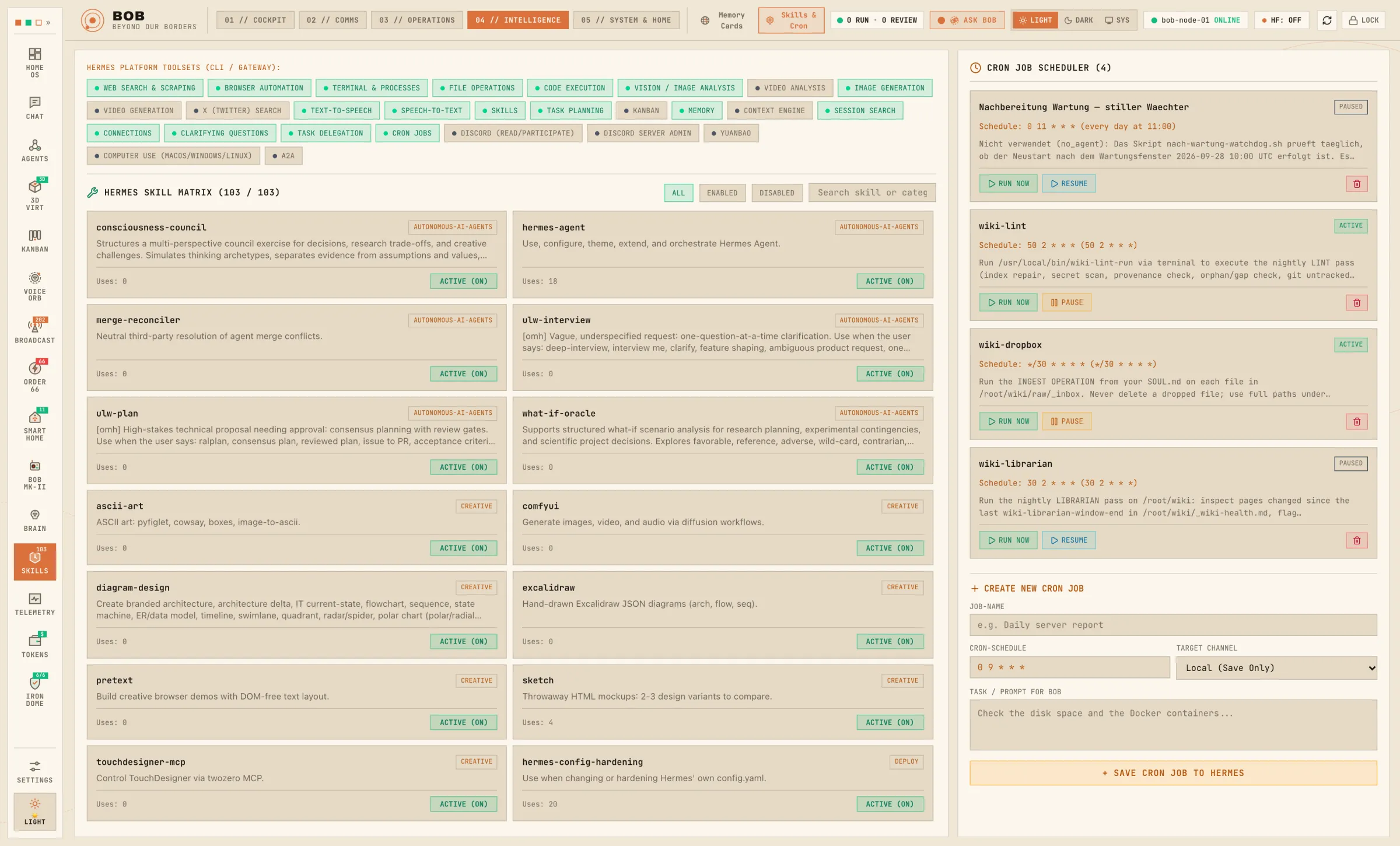Open the Brain sidebar icon
1400x846 pixels.
[34, 520]
